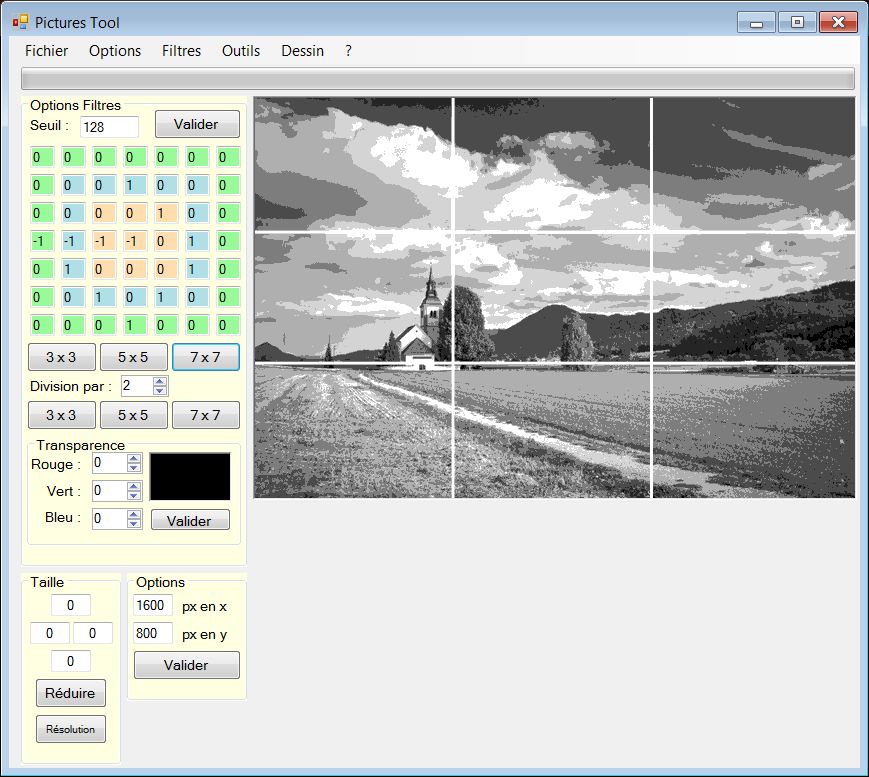Click the church in the picture preview

coord(423,321)
